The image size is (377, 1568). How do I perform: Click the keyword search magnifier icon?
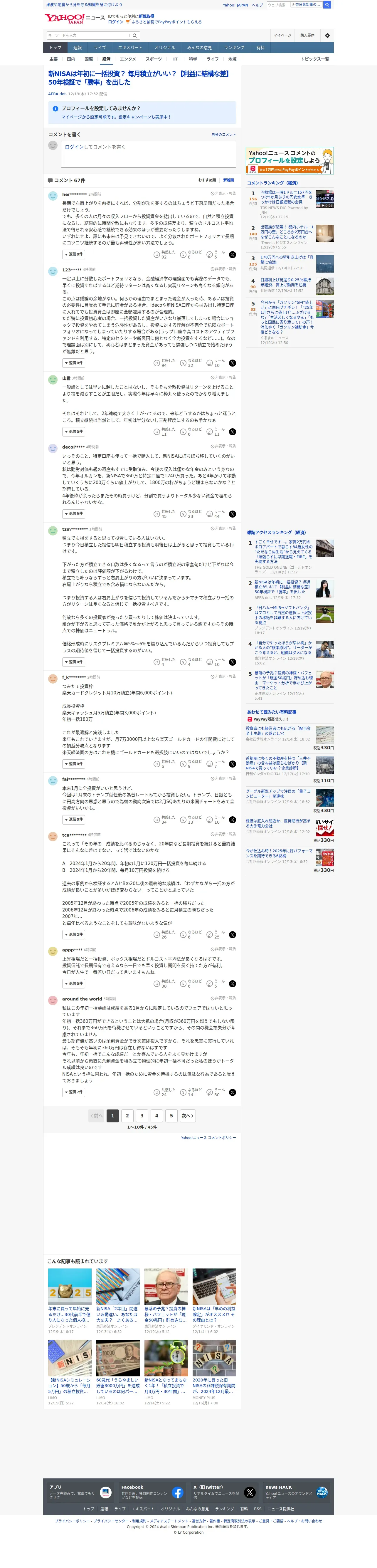135,35
